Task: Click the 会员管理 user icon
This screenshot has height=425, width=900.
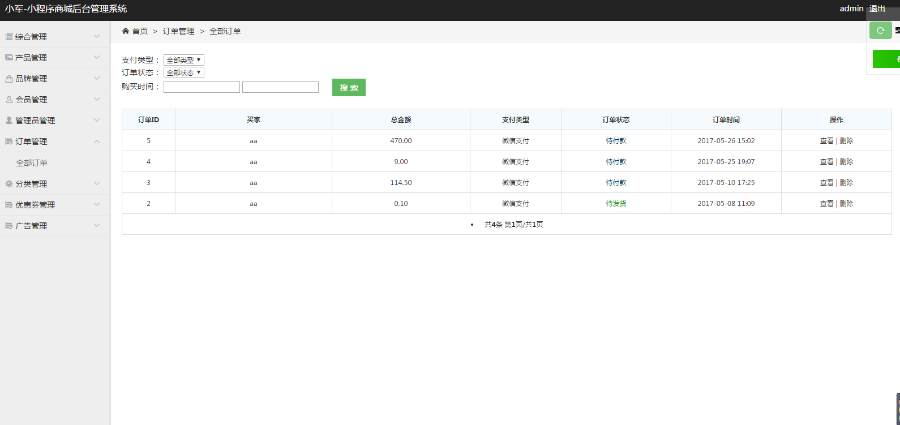Action: pos(9,99)
